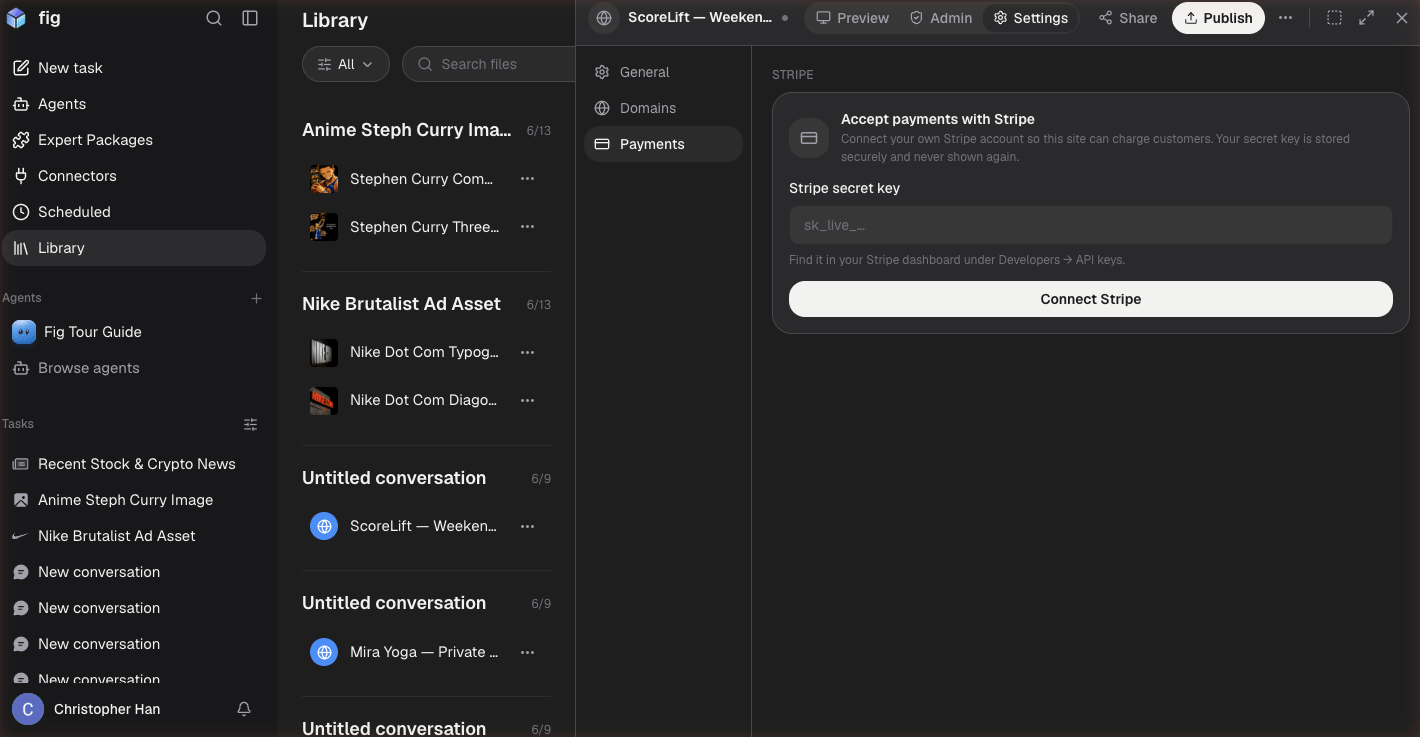Image resolution: width=1420 pixels, height=737 pixels.
Task: Click ScoreLift — Weeken... globe icon in library
Action: [x=324, y=526]
